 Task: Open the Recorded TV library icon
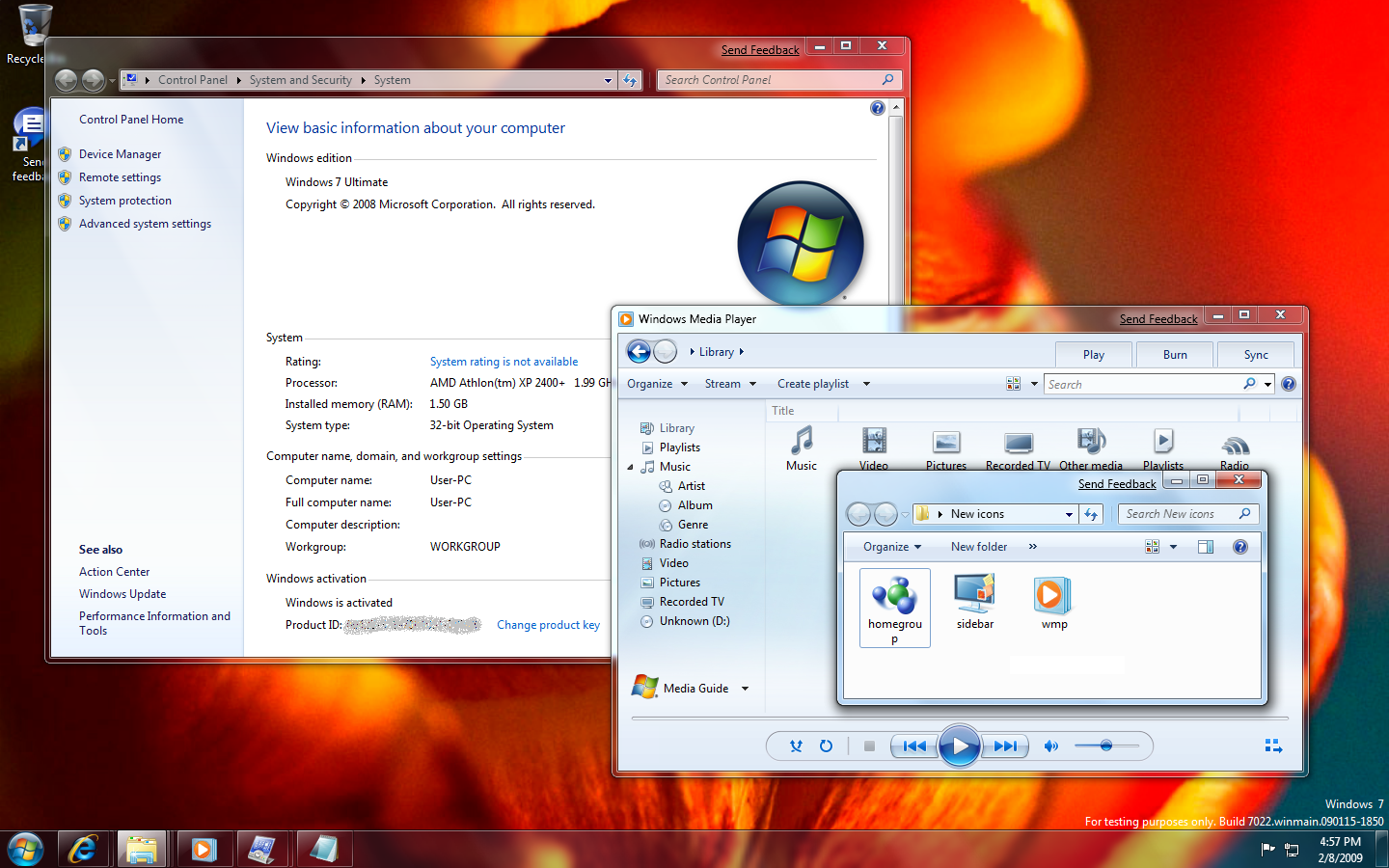pos(1018,449)
